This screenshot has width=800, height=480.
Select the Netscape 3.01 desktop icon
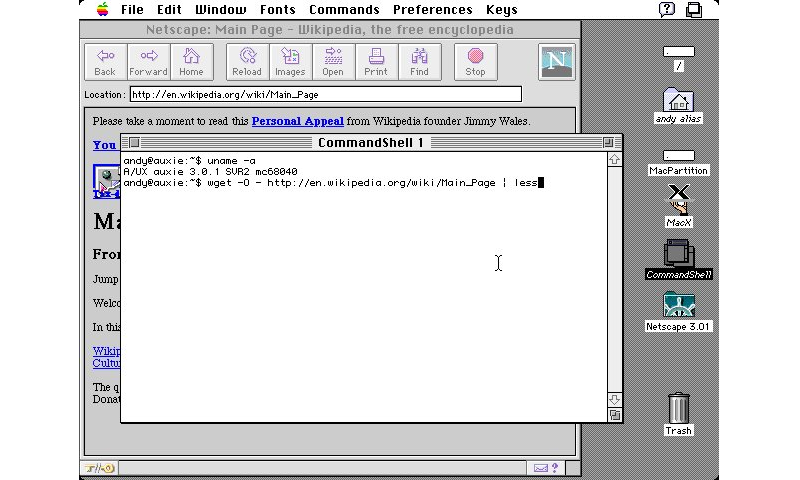click(x=679, y=312)
